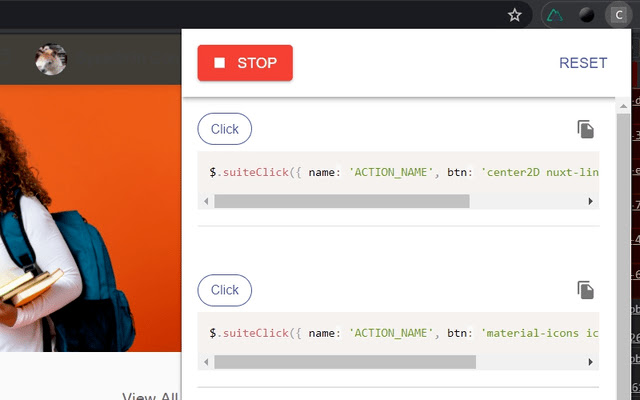Open the user avatar photo on the webpage header
This screenshot has width=640, height=400.
coord(51,59)
